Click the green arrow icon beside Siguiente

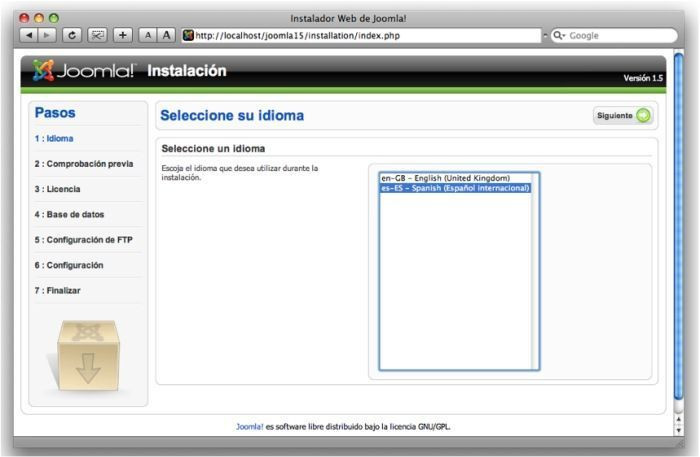(642, 115)
